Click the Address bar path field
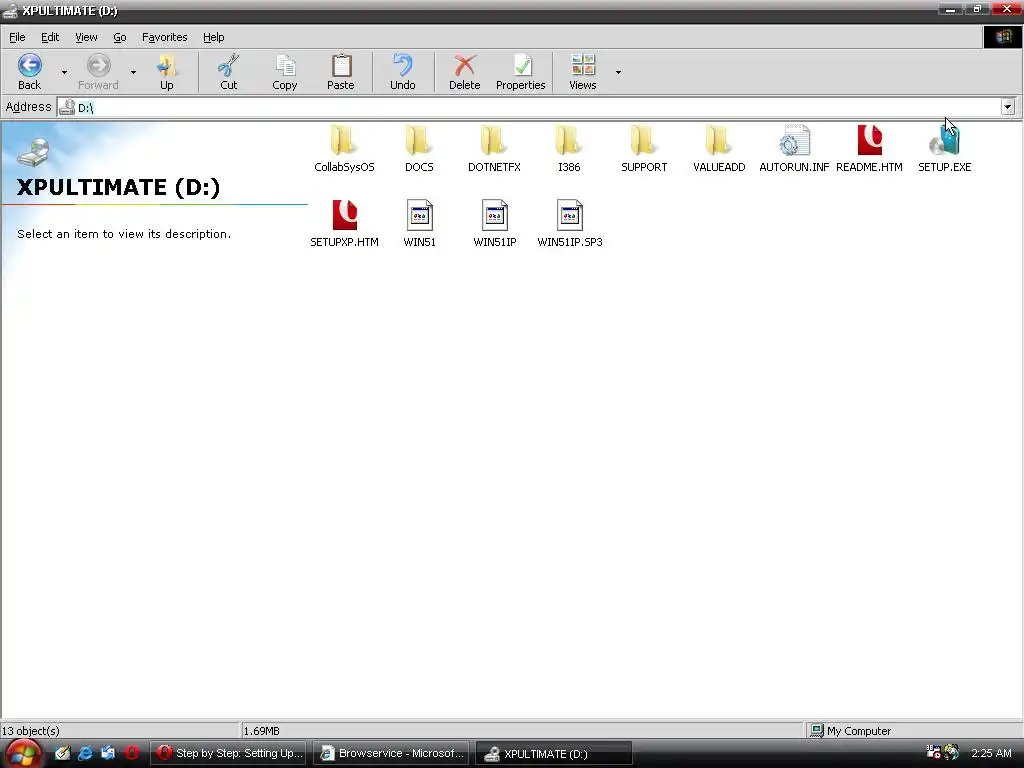Screen dimensions: 1024x768 point(529,107)
